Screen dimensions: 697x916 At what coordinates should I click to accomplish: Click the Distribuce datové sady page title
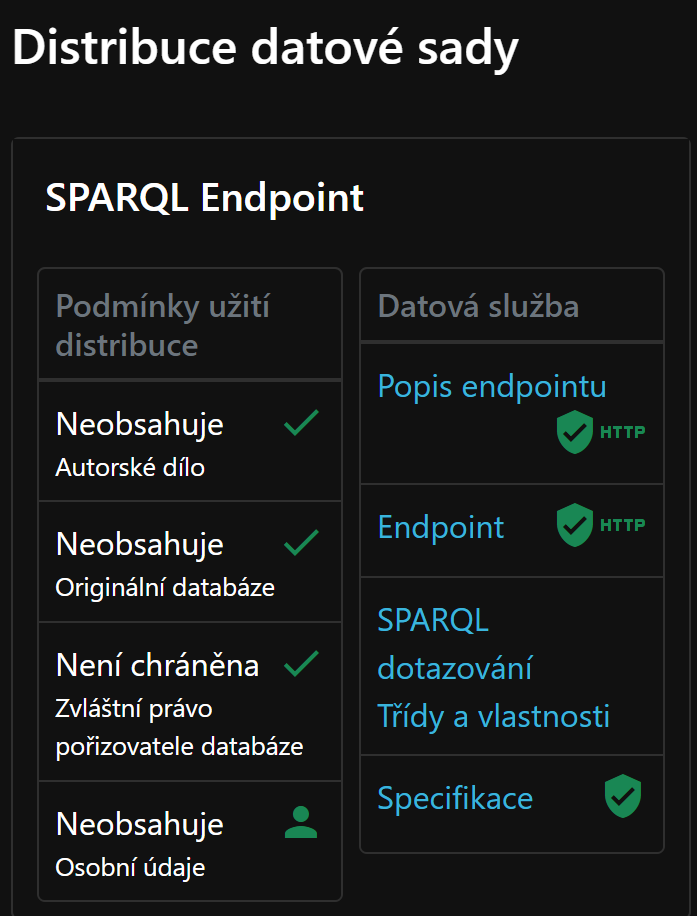(264, 46)
